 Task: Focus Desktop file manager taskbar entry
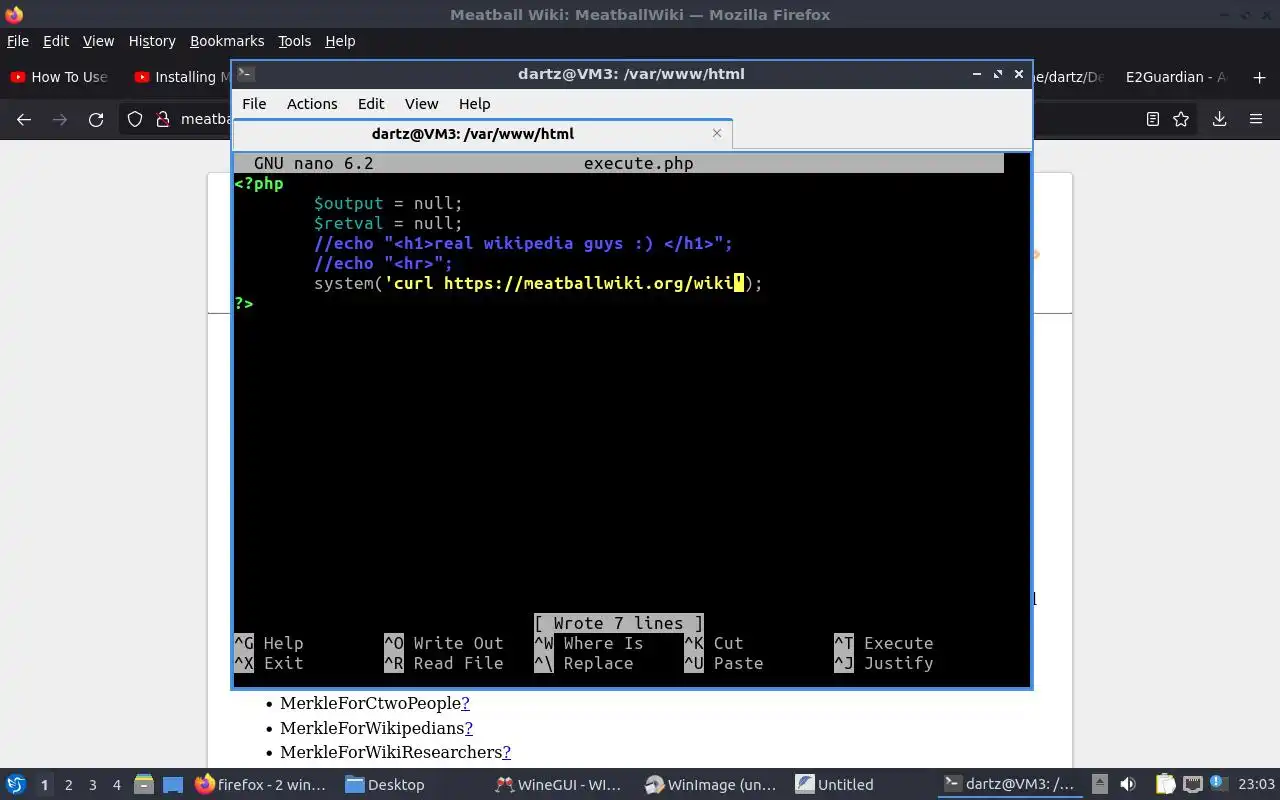click(x=386, y=784)
